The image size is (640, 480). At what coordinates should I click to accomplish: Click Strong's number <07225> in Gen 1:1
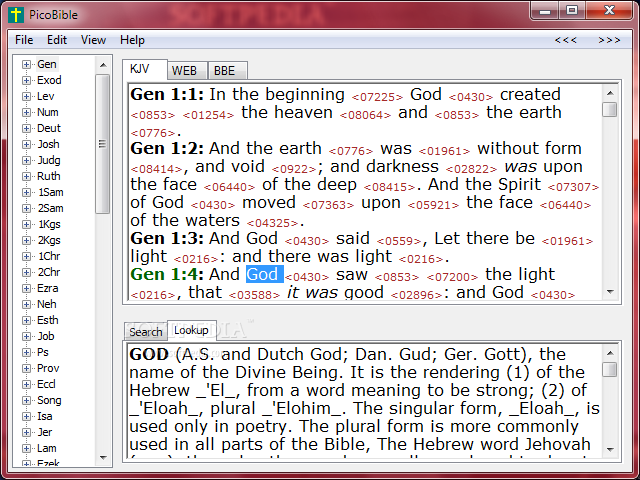[378, 97]
